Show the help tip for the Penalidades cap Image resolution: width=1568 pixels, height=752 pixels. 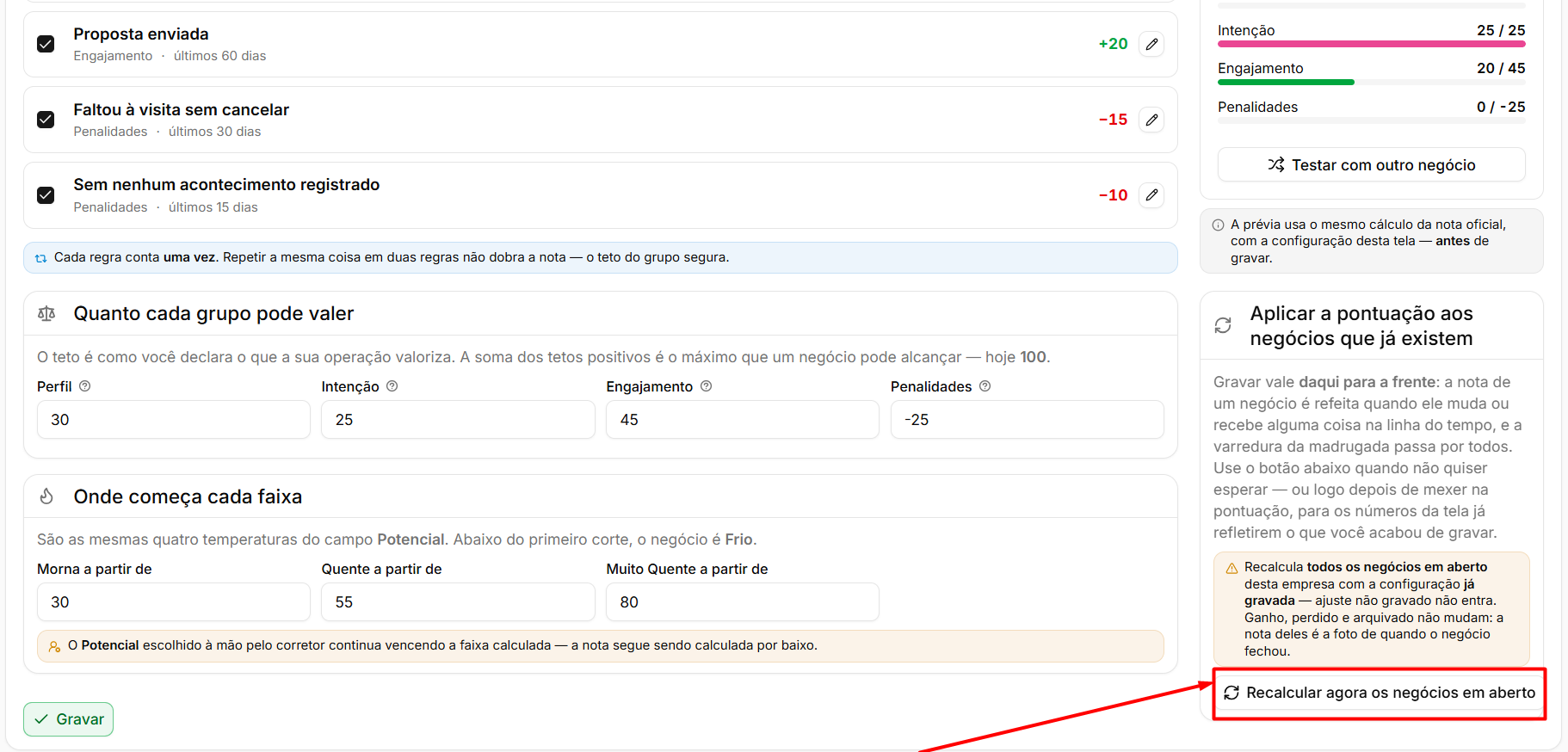pyautogui.click(x=985, y=386)
